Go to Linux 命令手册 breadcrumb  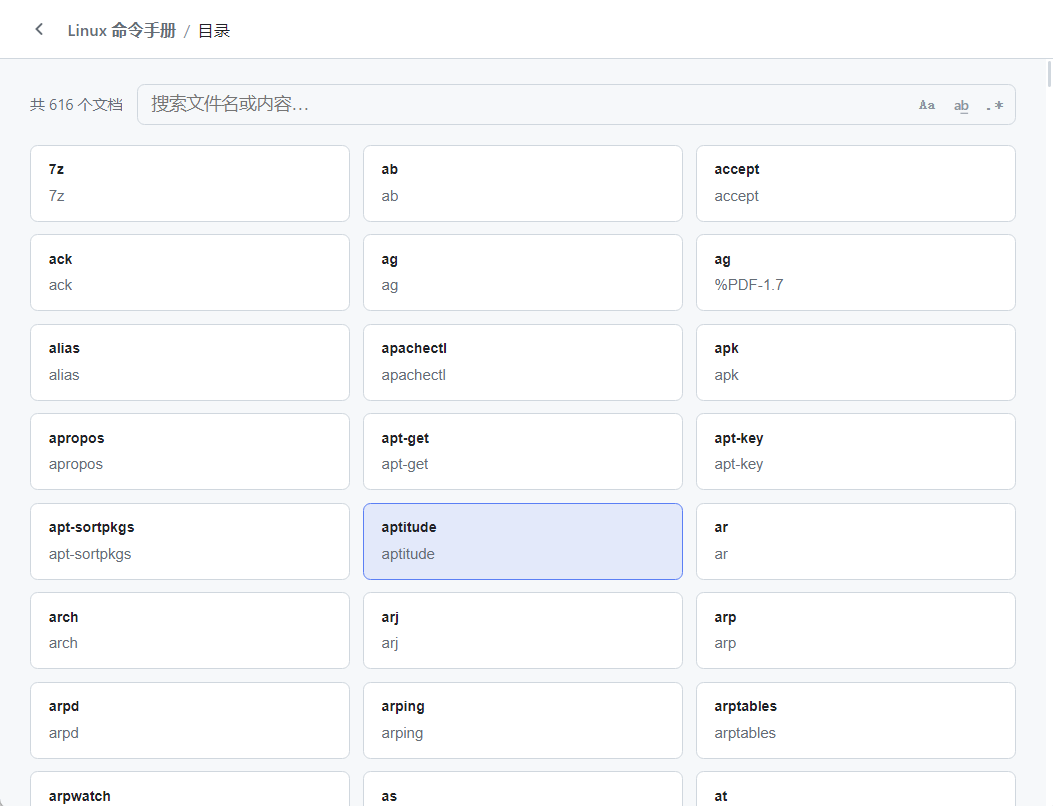coord(121,30)
